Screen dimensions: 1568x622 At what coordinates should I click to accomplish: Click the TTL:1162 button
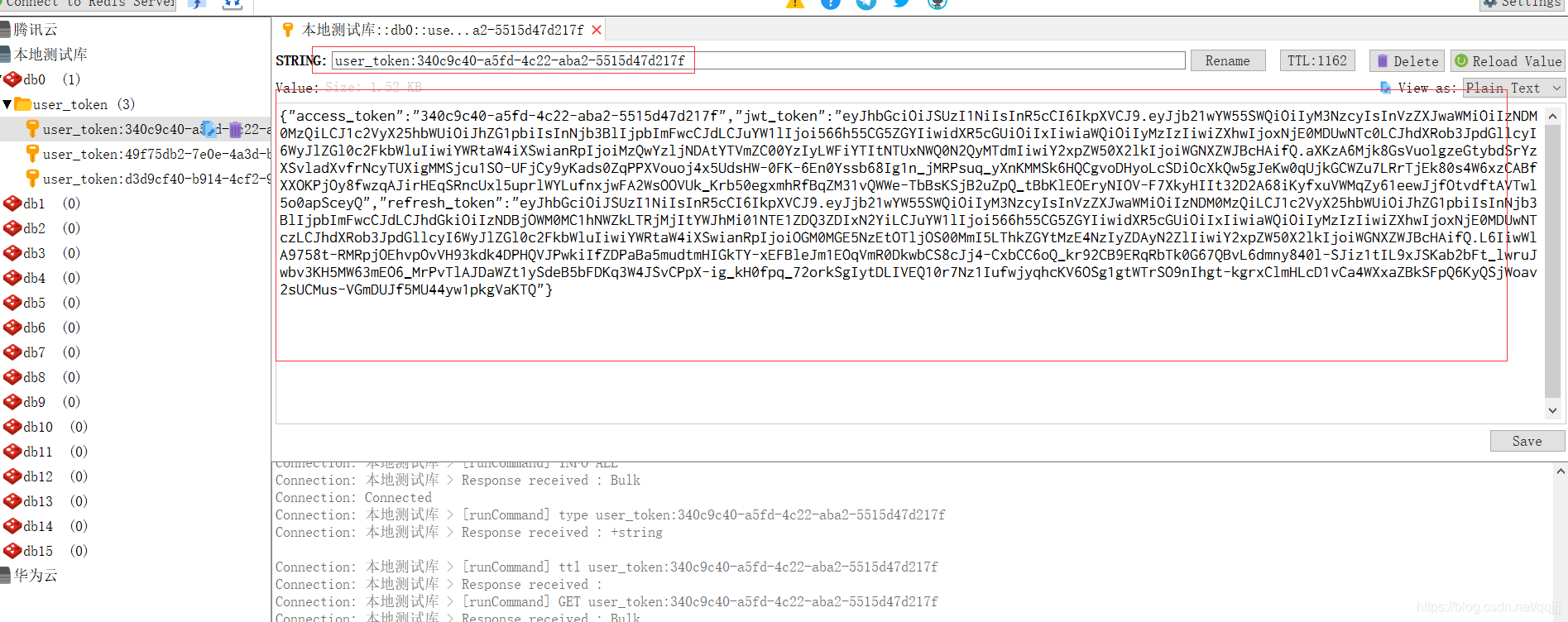[x=1317, y=60]
